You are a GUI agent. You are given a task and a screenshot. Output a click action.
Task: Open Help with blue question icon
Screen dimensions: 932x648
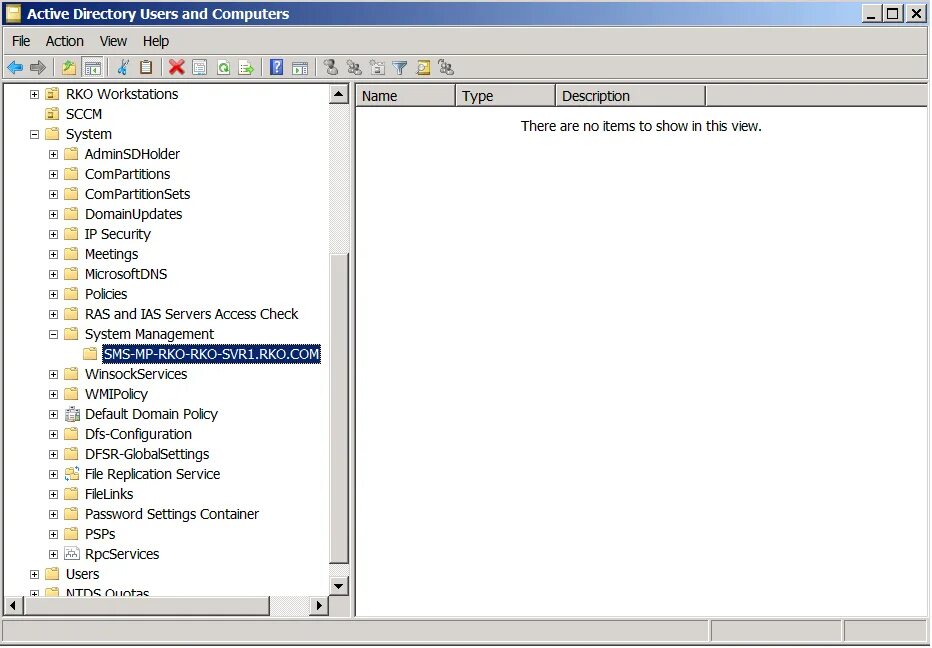[x=276, y=68]
